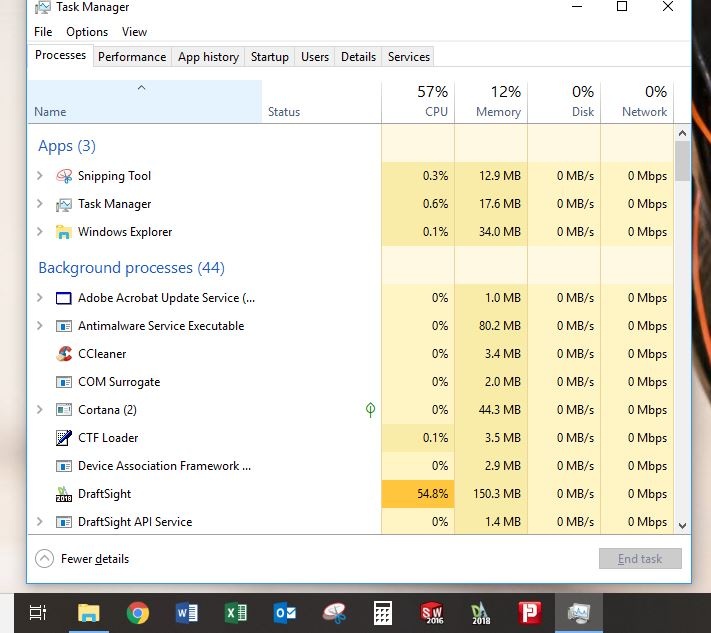This screenshot has height=633, width=711.
Task: Sort processes by Memory column
Action: 491,102
